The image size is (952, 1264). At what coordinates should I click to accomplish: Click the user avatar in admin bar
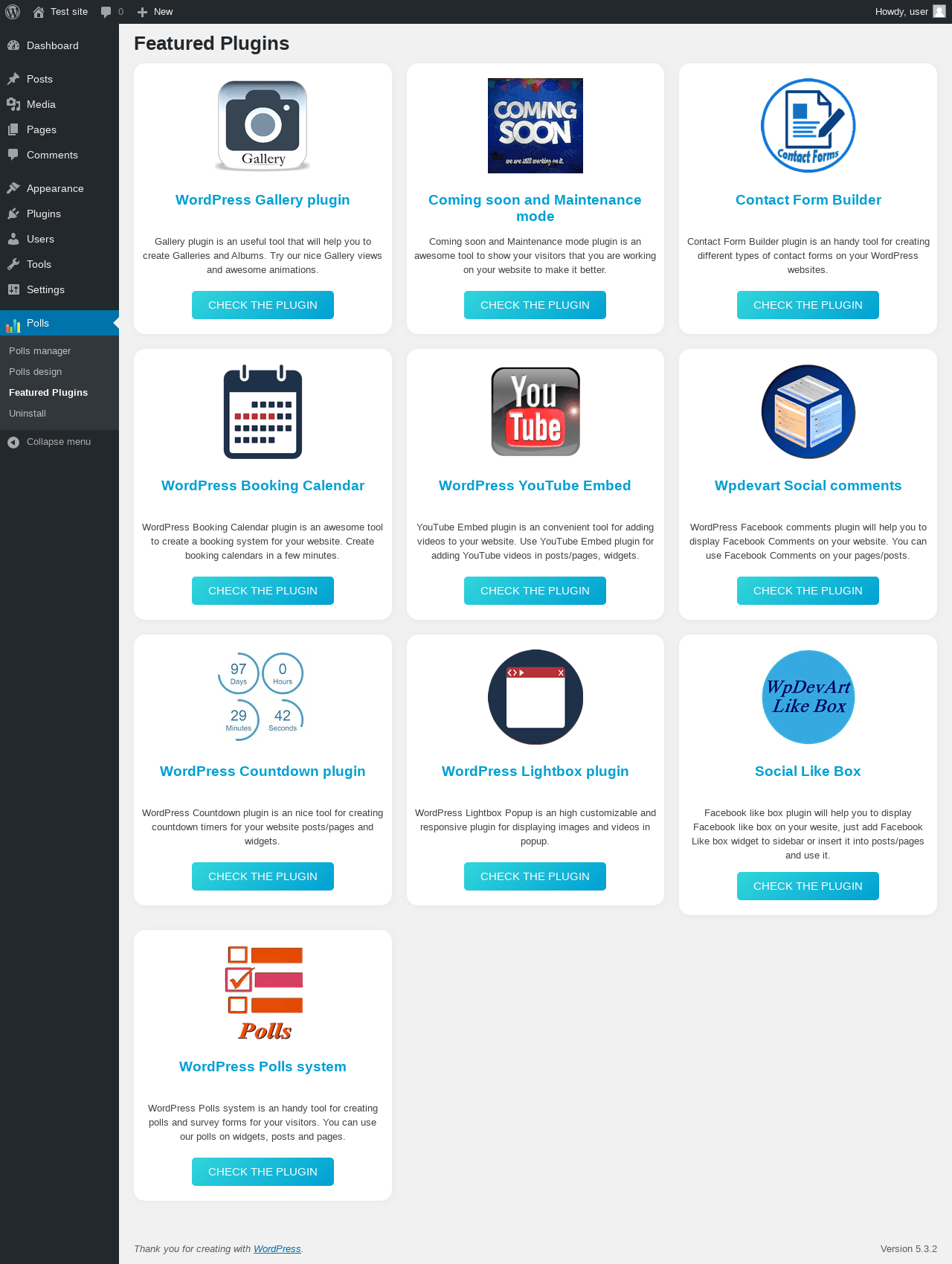click(939, 11)
